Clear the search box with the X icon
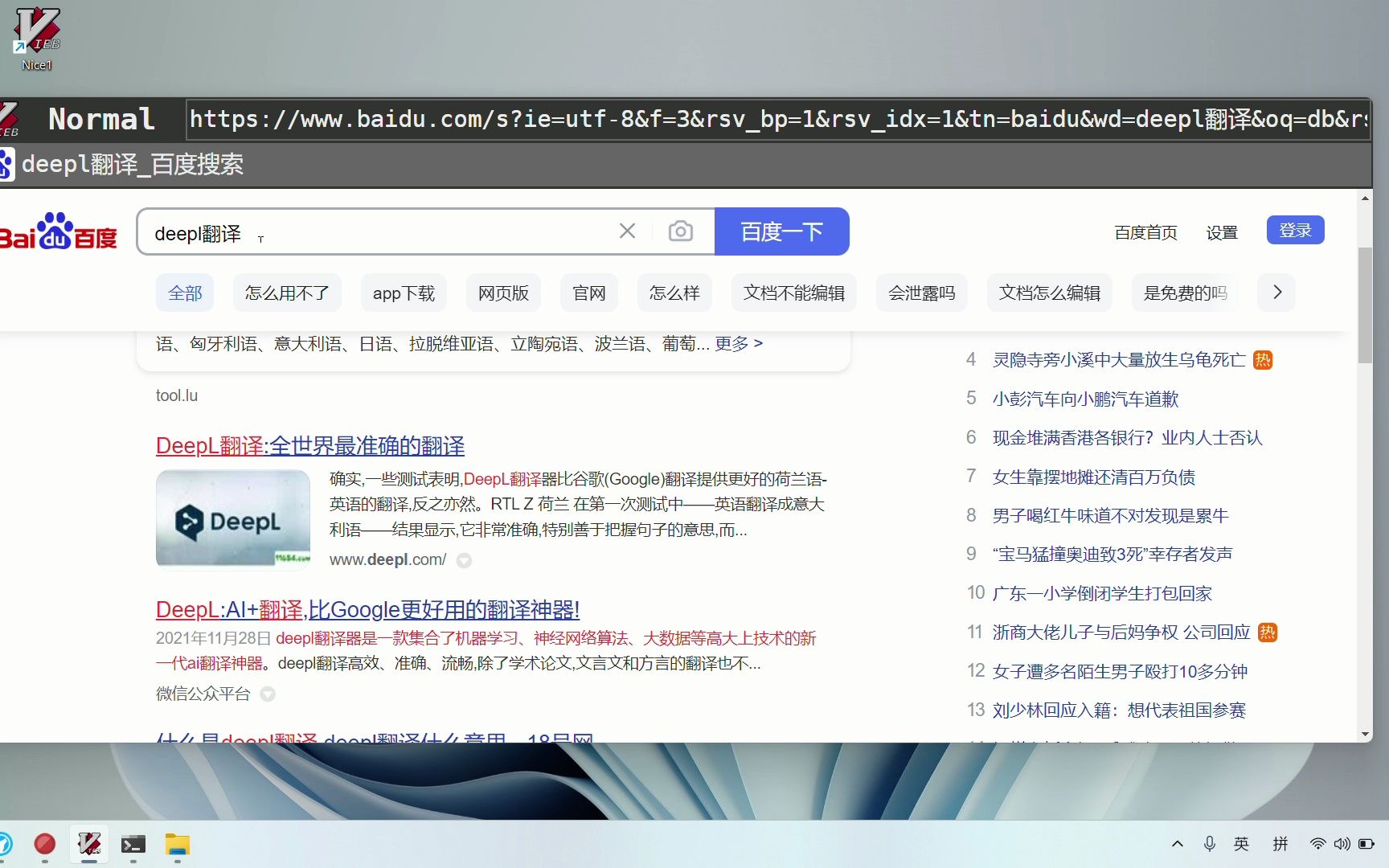 (x=627, y=231)
